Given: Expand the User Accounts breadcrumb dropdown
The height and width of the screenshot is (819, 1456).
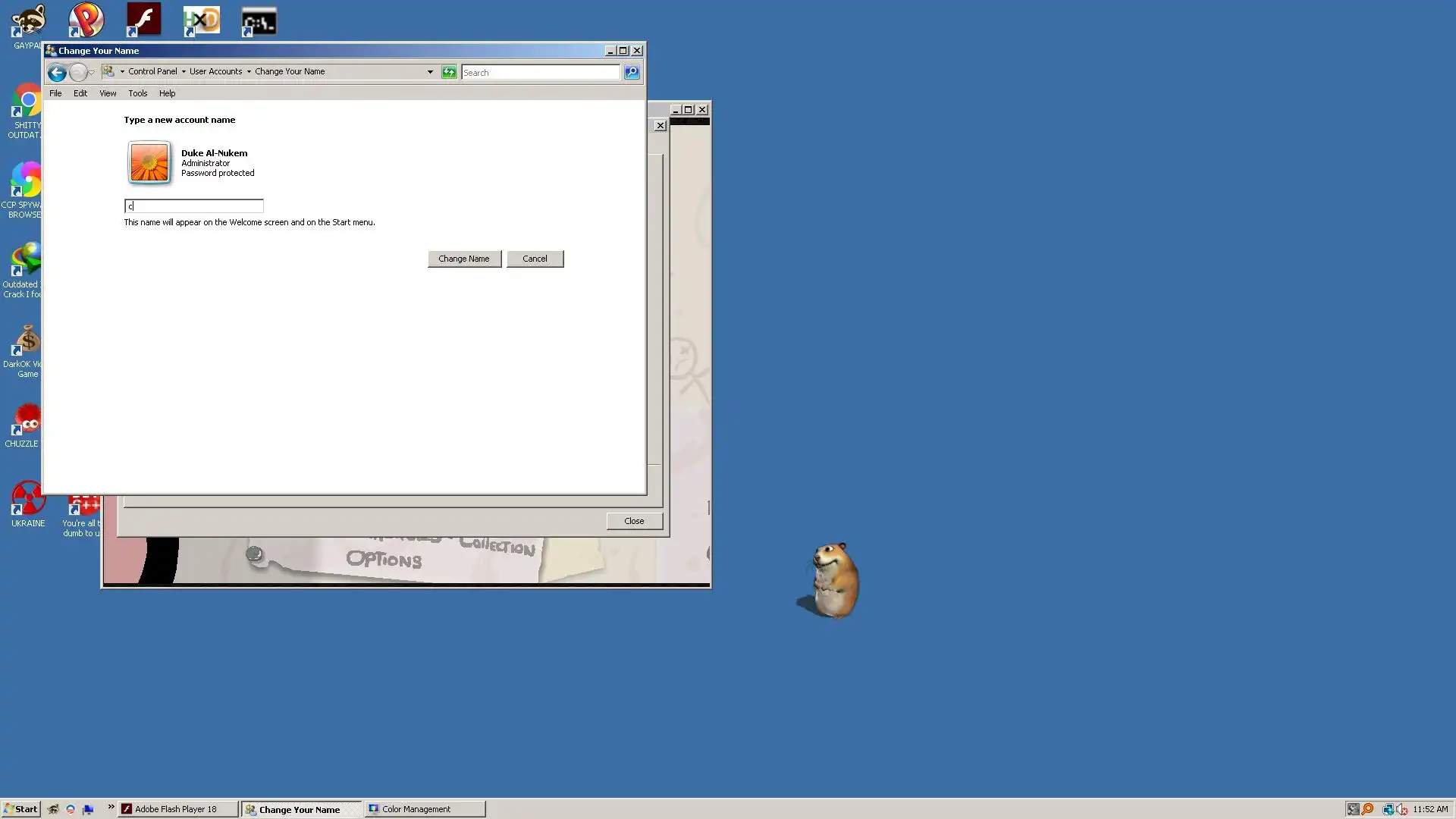Looking at the screenshot, I should (249, 71).
